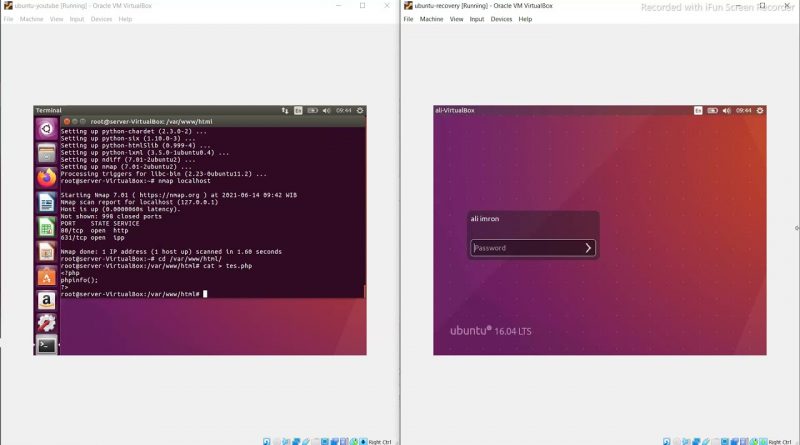Open LibreOffice Impress from the launcher
This screenshot has width=800, height=445.
coord(46,252)
